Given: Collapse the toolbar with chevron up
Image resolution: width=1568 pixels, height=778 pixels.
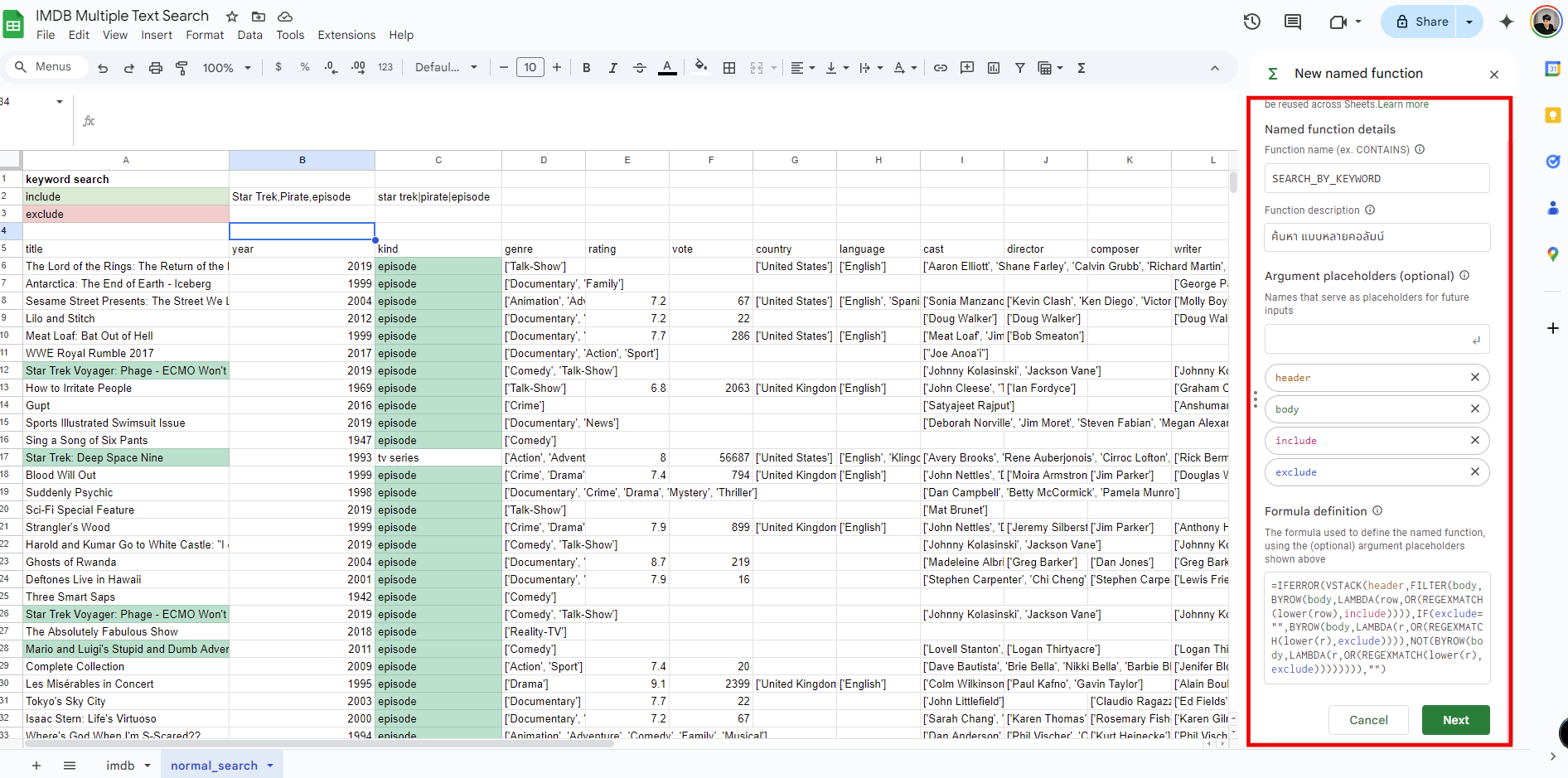Looking at the screenshot, I should (1215, 68).
